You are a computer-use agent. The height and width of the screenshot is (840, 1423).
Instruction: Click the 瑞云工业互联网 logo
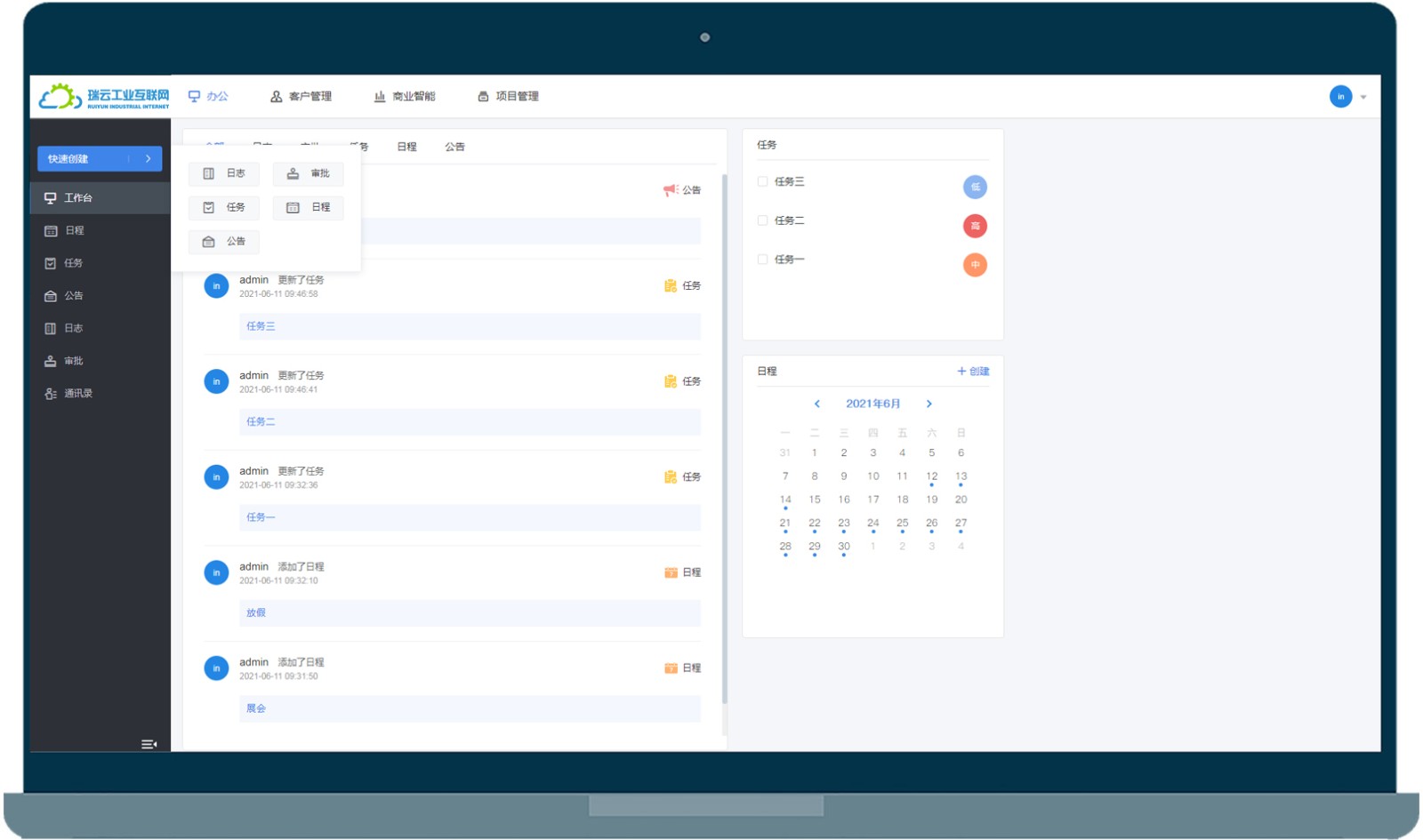tap(104, 96)
